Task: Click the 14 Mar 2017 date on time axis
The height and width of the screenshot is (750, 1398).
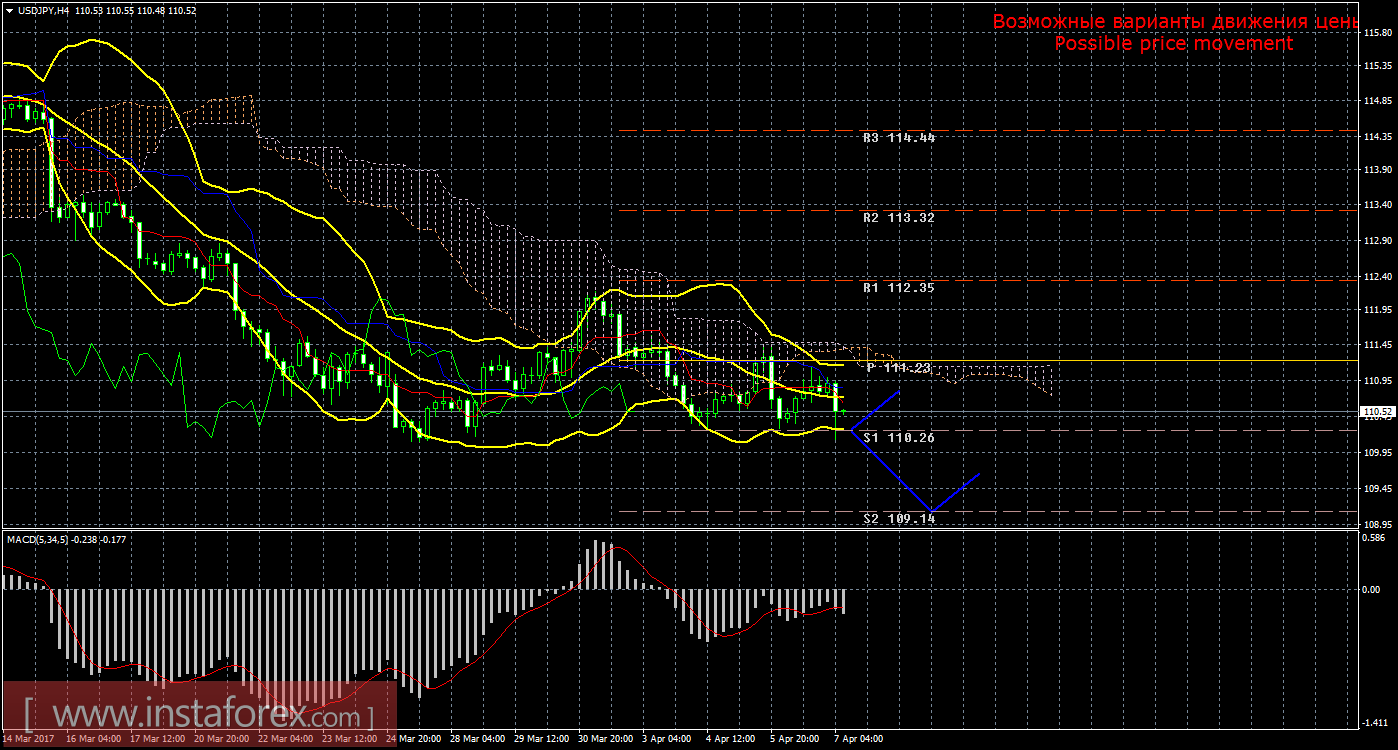Action: coord(28,739)
